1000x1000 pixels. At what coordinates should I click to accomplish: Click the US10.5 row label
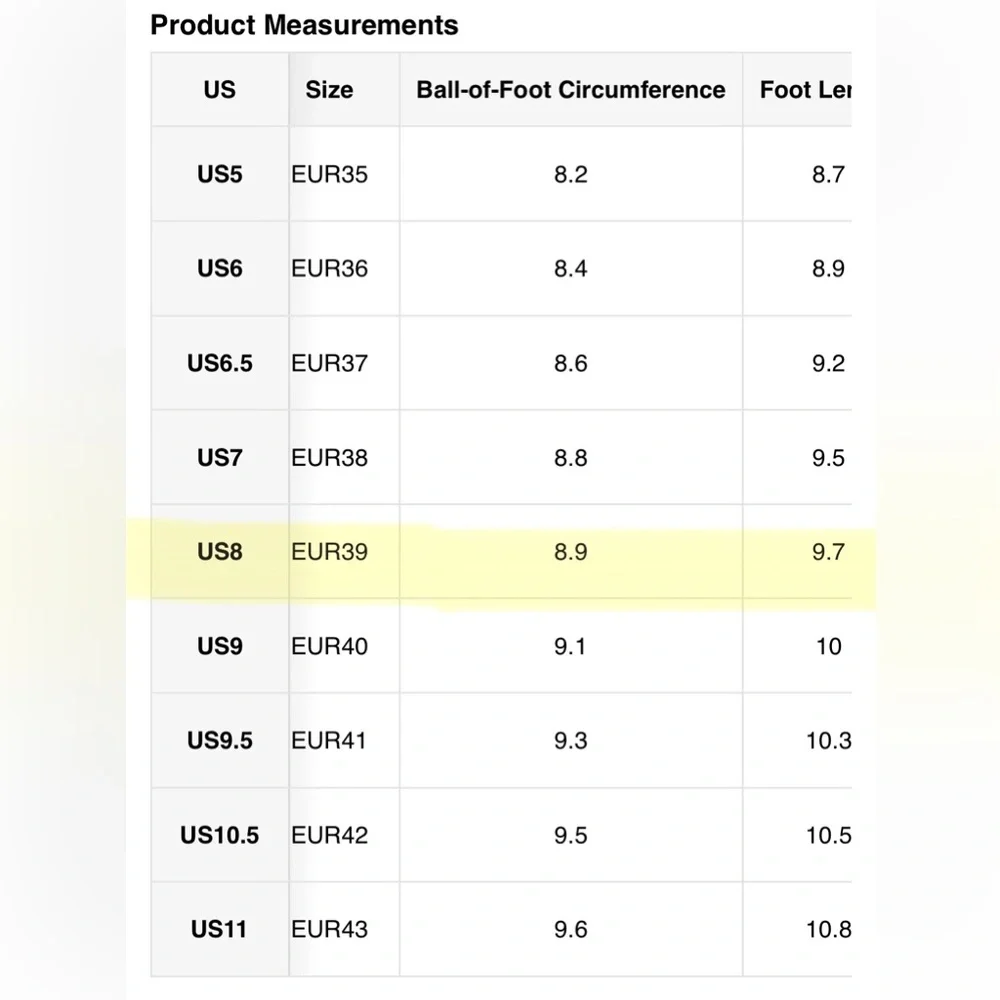click(219, 835)
